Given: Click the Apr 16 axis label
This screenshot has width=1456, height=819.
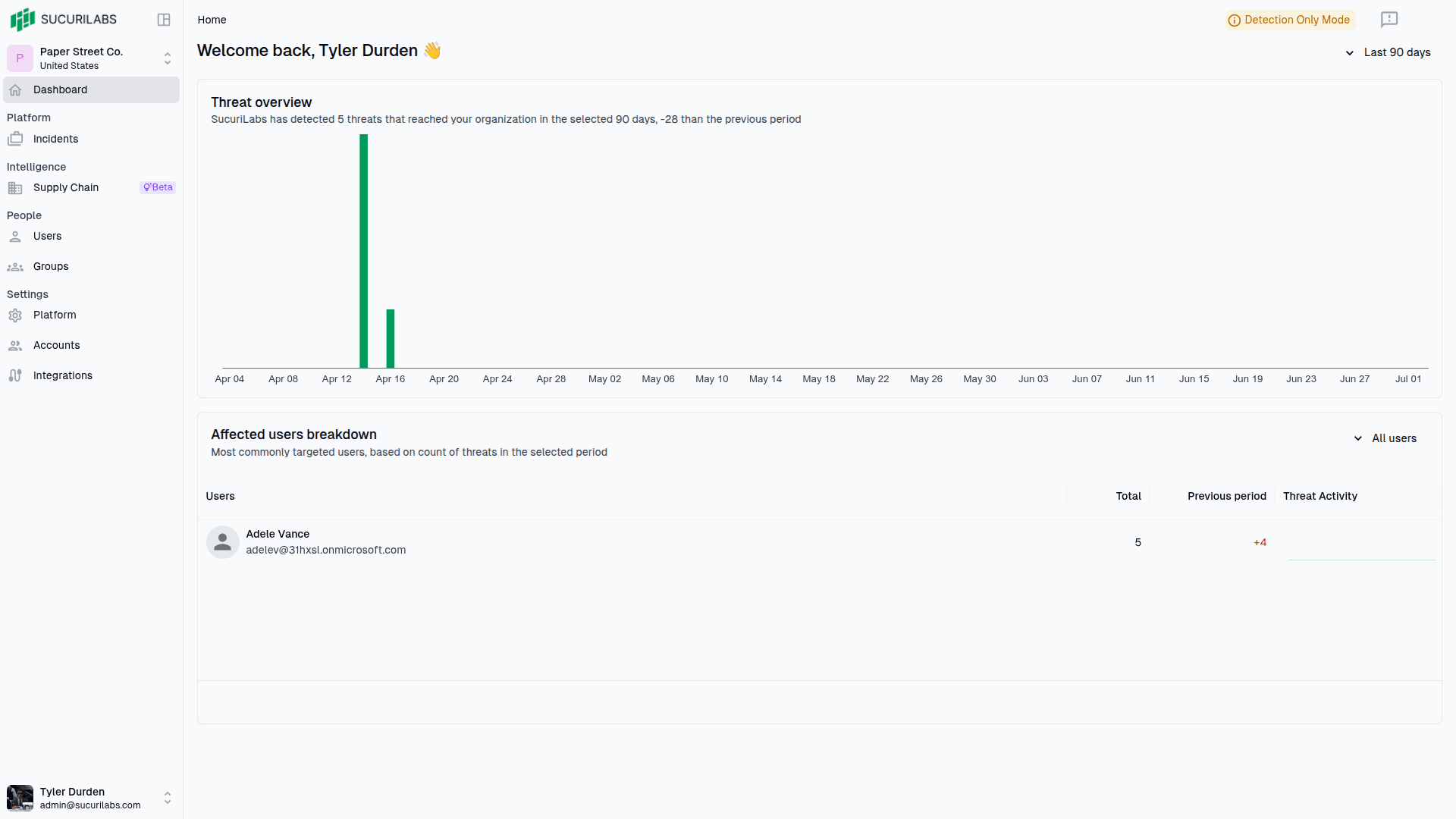Looking at the screenshot, I should 391,379.
